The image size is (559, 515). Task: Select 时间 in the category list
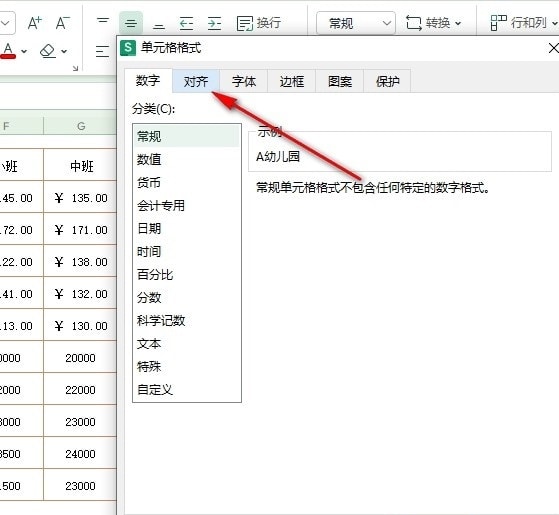pos(187,252)
